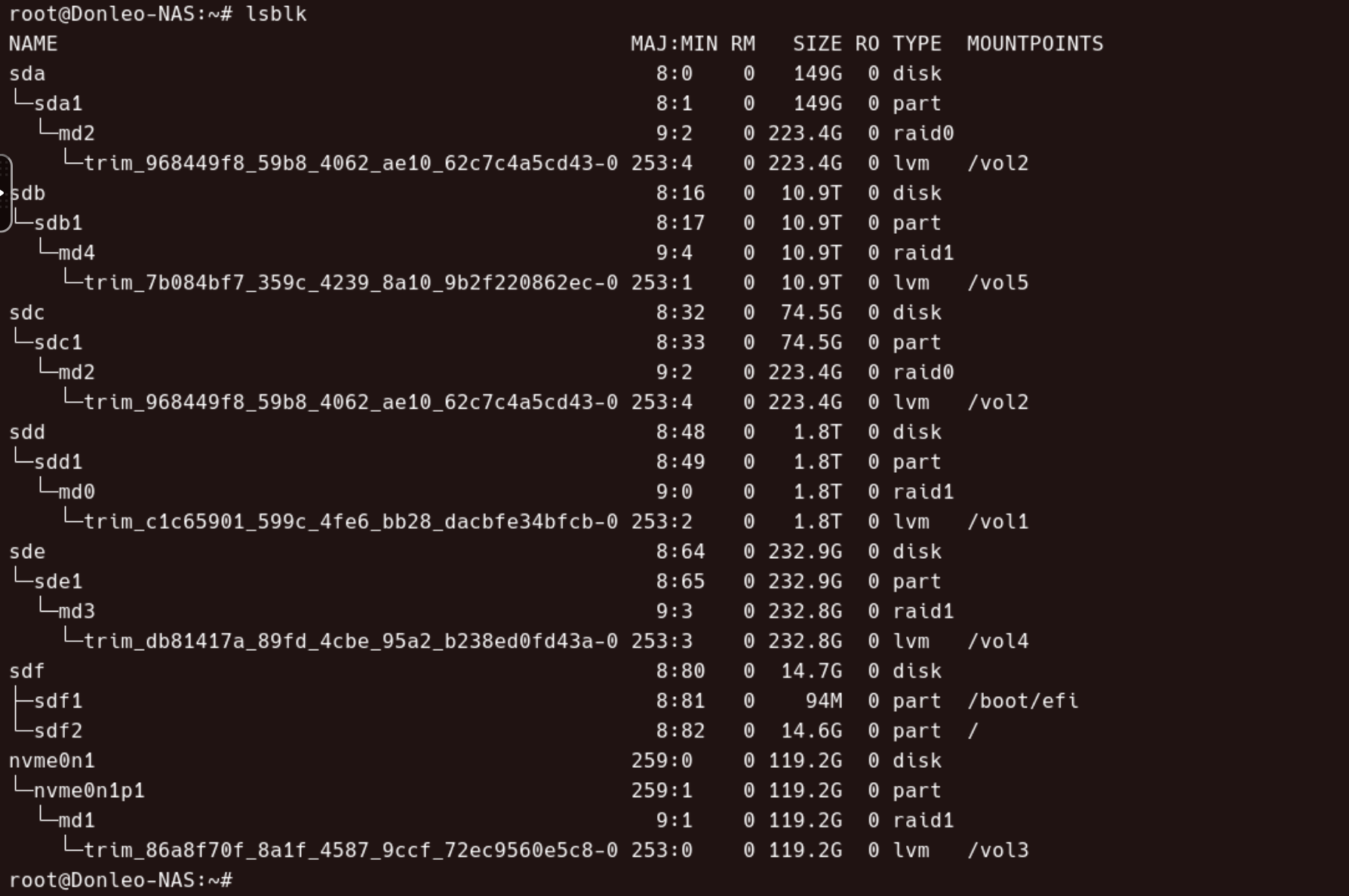This screenshot has width=1349, height=896.
Task: Click the sdd1 partition entry
Action: (58, 462)
